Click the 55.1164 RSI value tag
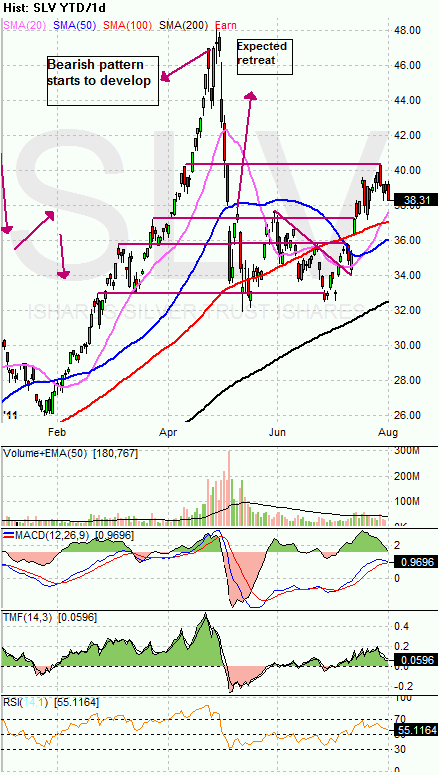 point(416,730)
